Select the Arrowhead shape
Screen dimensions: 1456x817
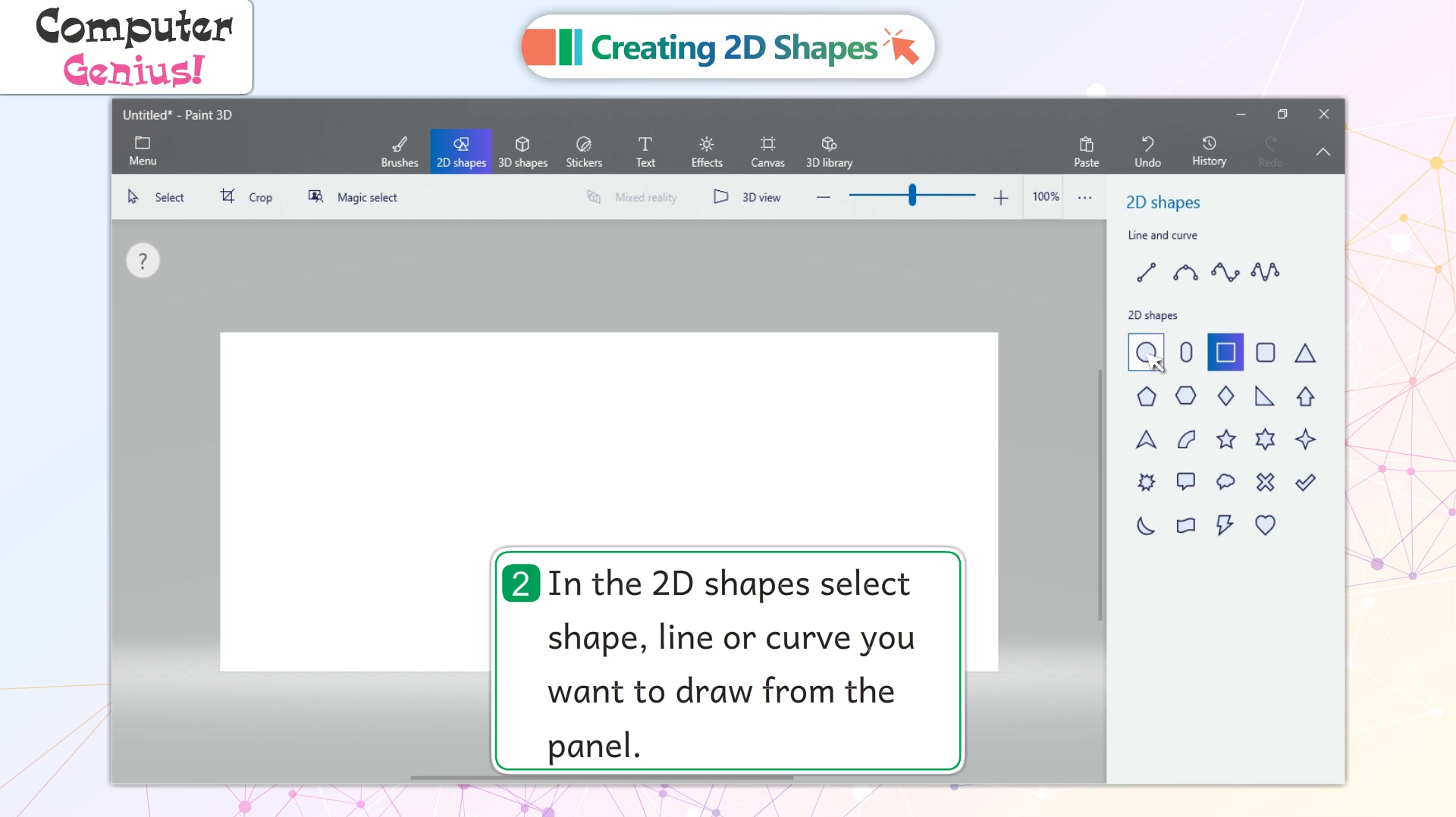[x=1146, y=440]
